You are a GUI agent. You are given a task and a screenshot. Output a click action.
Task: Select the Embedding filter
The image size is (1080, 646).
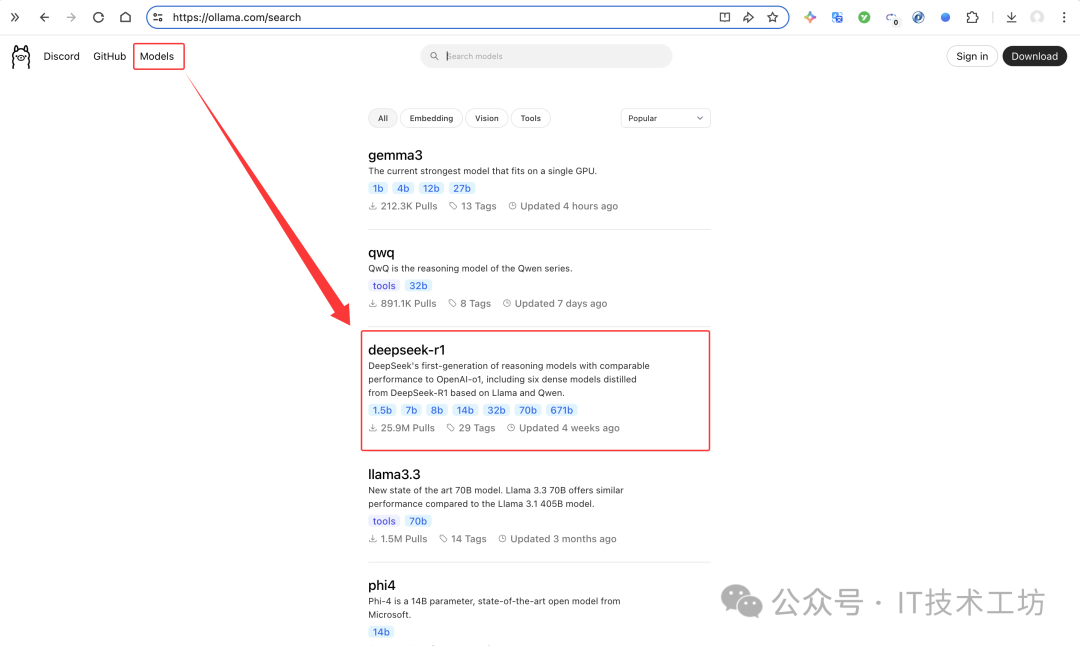[x=431, y=118]
